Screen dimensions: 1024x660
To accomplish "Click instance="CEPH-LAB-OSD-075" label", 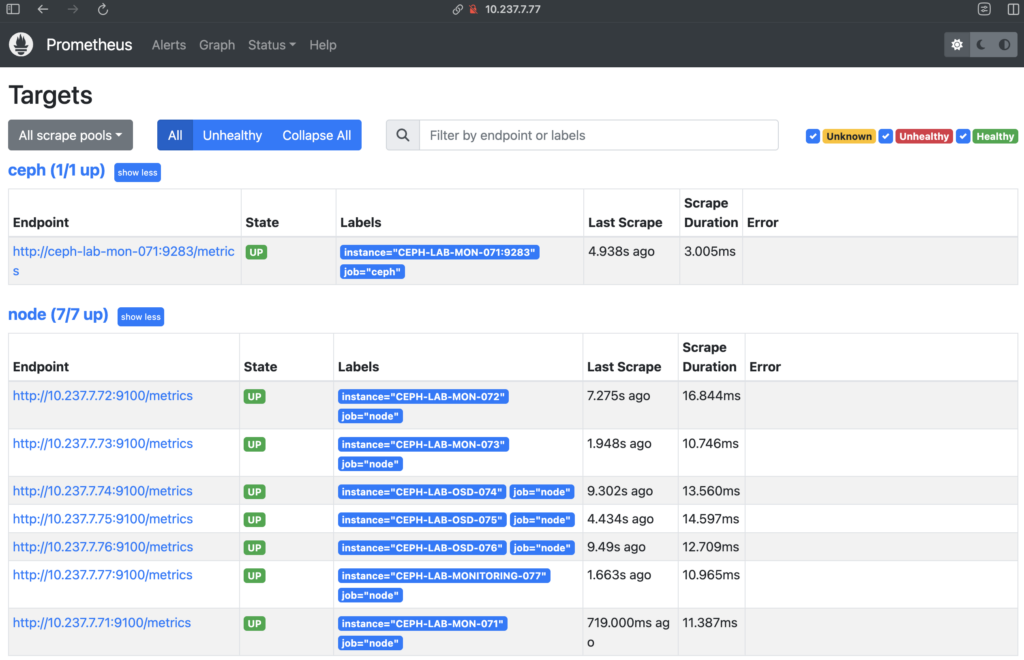I will pos(422,520).
